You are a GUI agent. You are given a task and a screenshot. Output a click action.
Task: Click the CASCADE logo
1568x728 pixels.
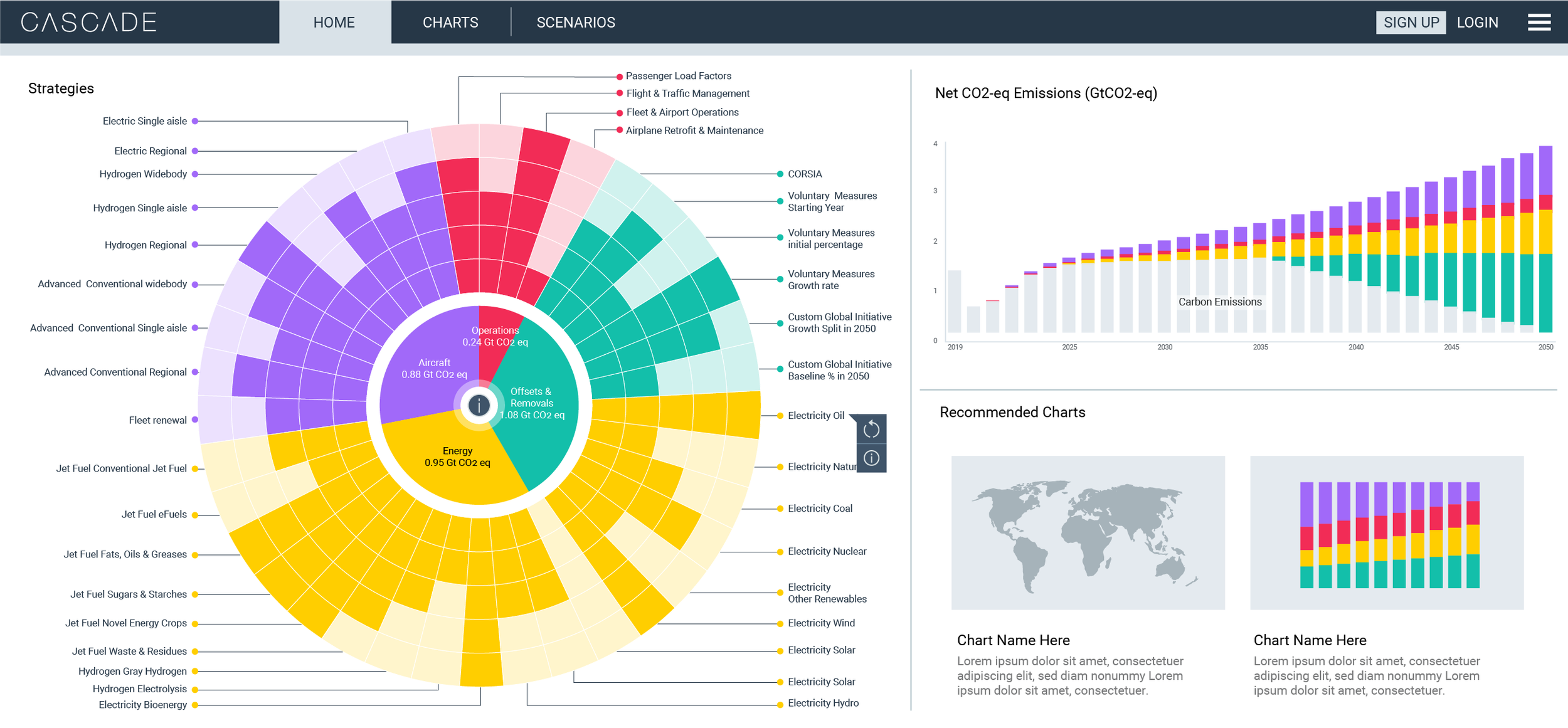point(88,23)
